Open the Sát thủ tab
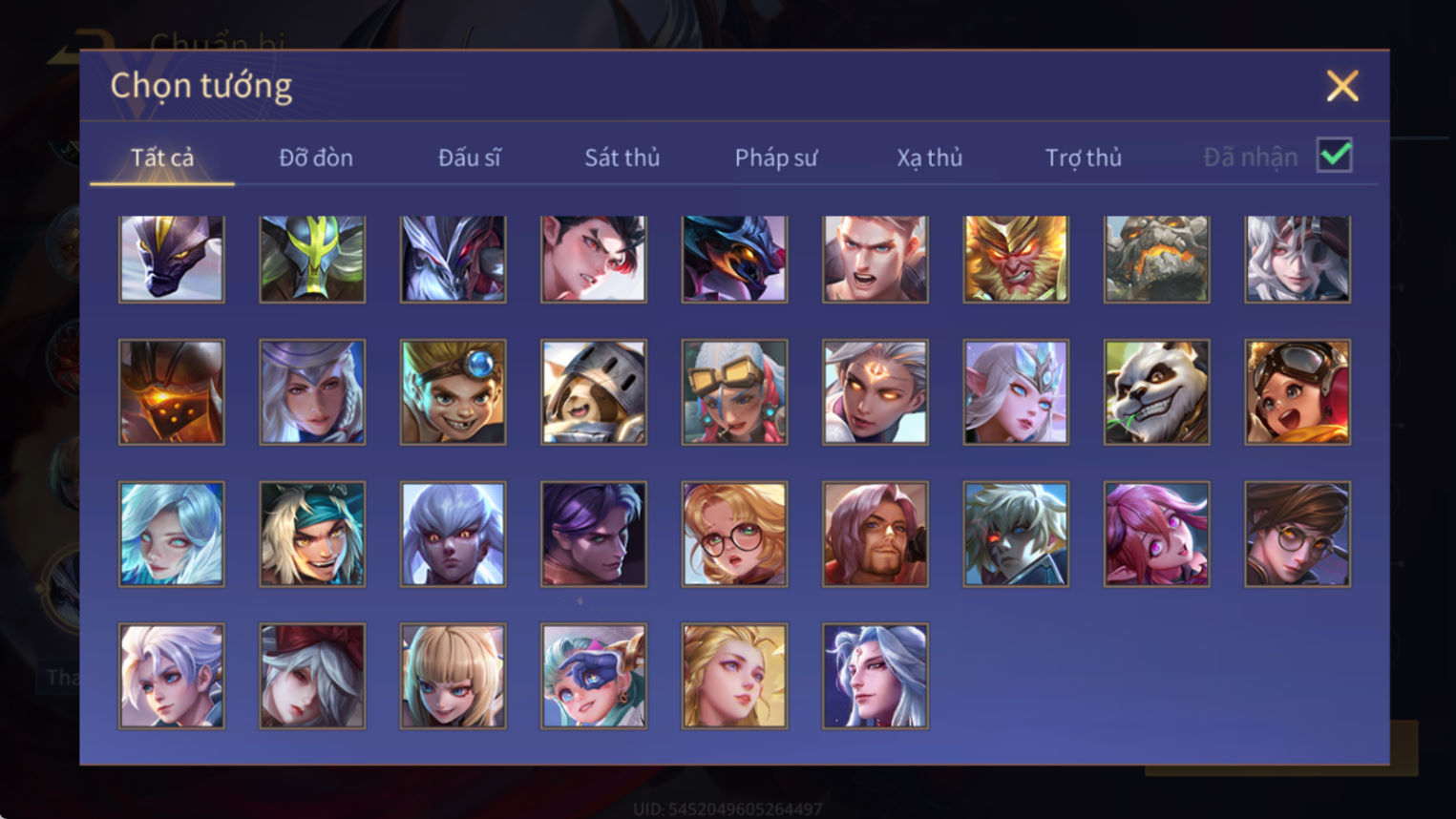This screenshot has height=819, width=1456. [x=622, y=157]
